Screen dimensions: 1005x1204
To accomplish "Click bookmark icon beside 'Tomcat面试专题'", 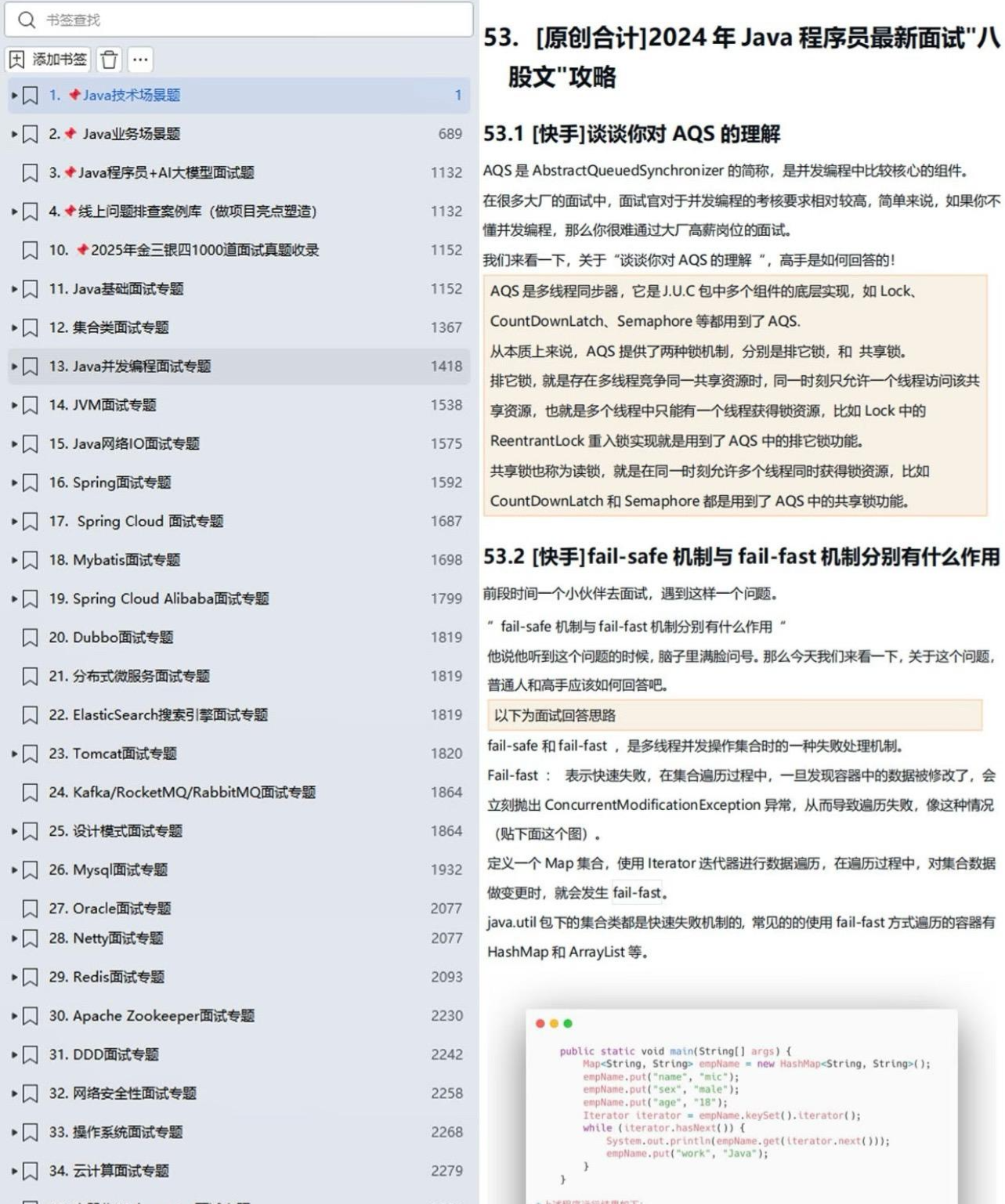I will (30, 754).
